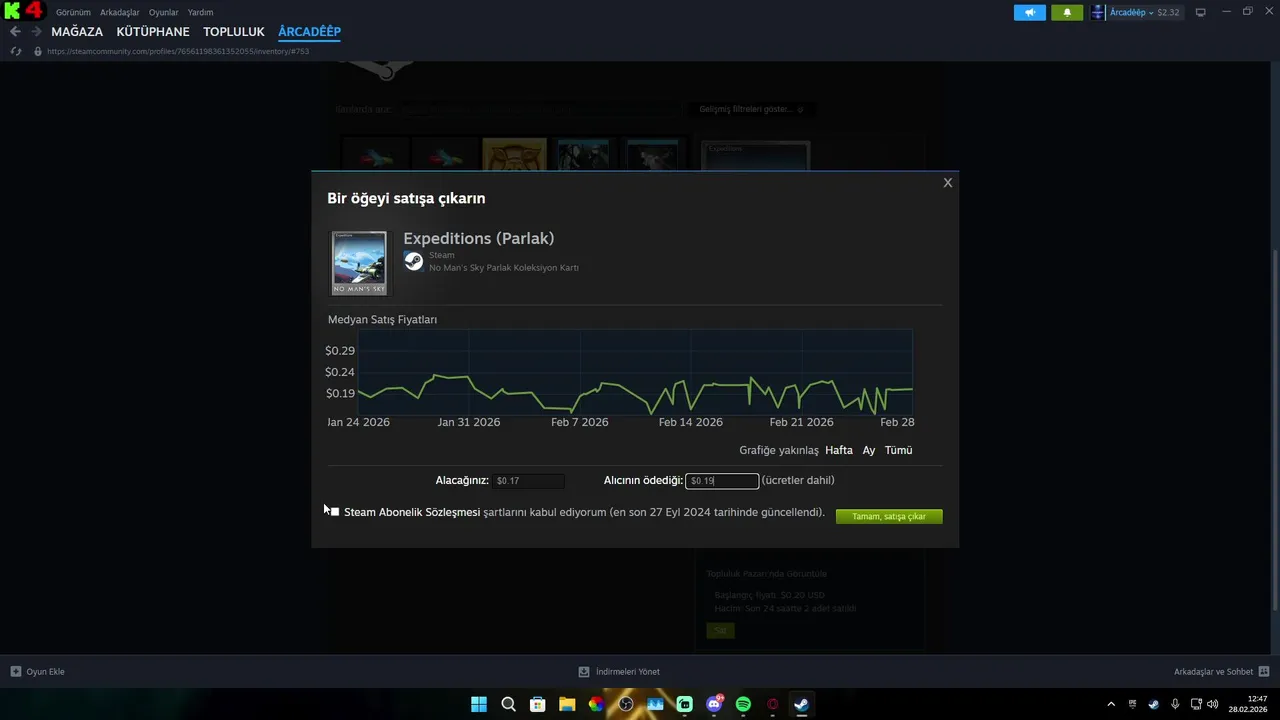Enter Big Picture mode via monitor icon

tap(1201, 12)
